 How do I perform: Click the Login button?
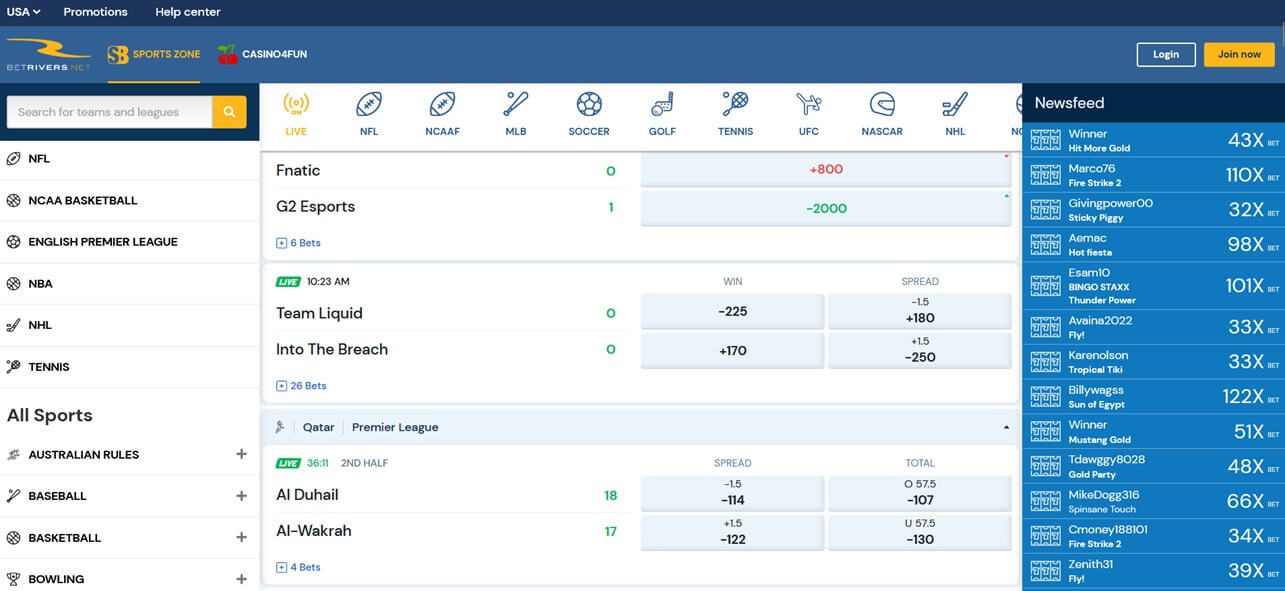pyautogui.click(x=1166, y=55)
